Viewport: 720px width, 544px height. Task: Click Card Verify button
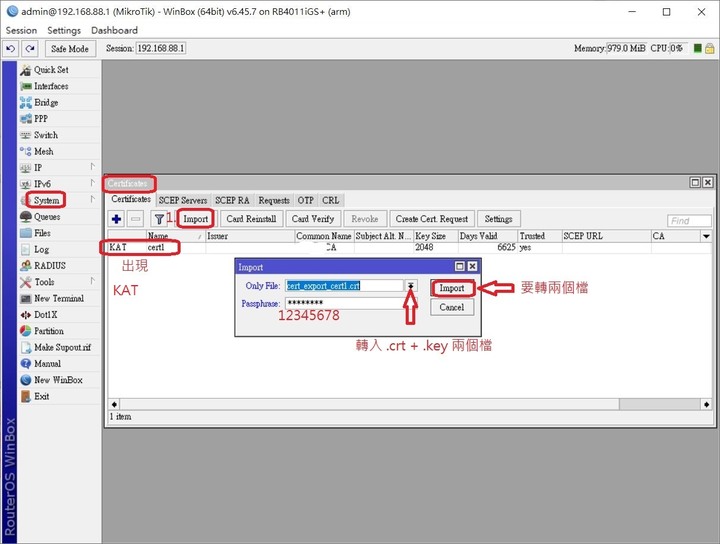(x=313, y=219)
